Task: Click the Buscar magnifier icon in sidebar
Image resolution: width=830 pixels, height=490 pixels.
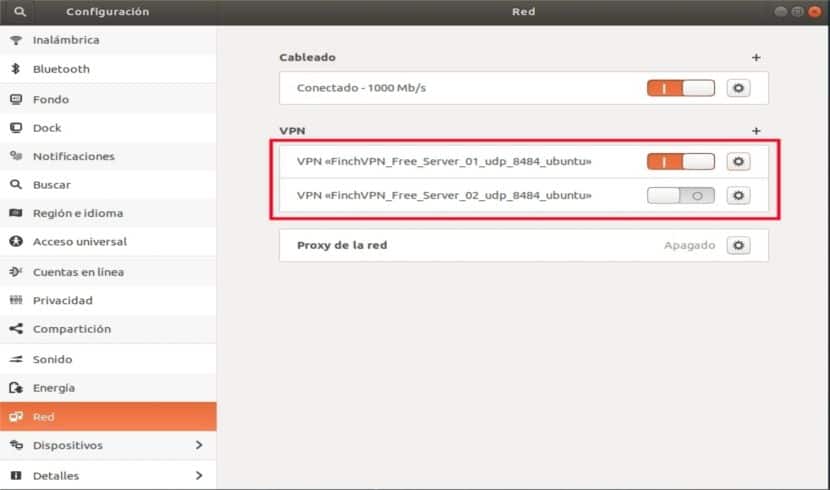Action: pyautogui.click(x=16, y=184)
